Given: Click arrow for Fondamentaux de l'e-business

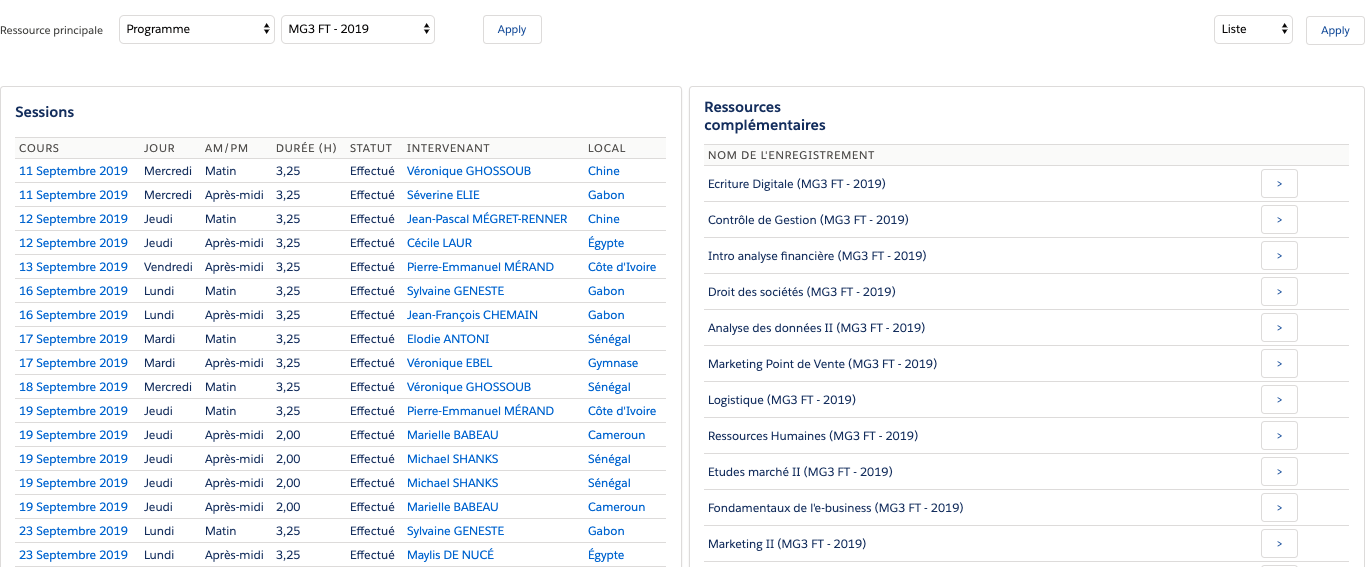Looking at the screenshot, I should (x=1279, y=508).
